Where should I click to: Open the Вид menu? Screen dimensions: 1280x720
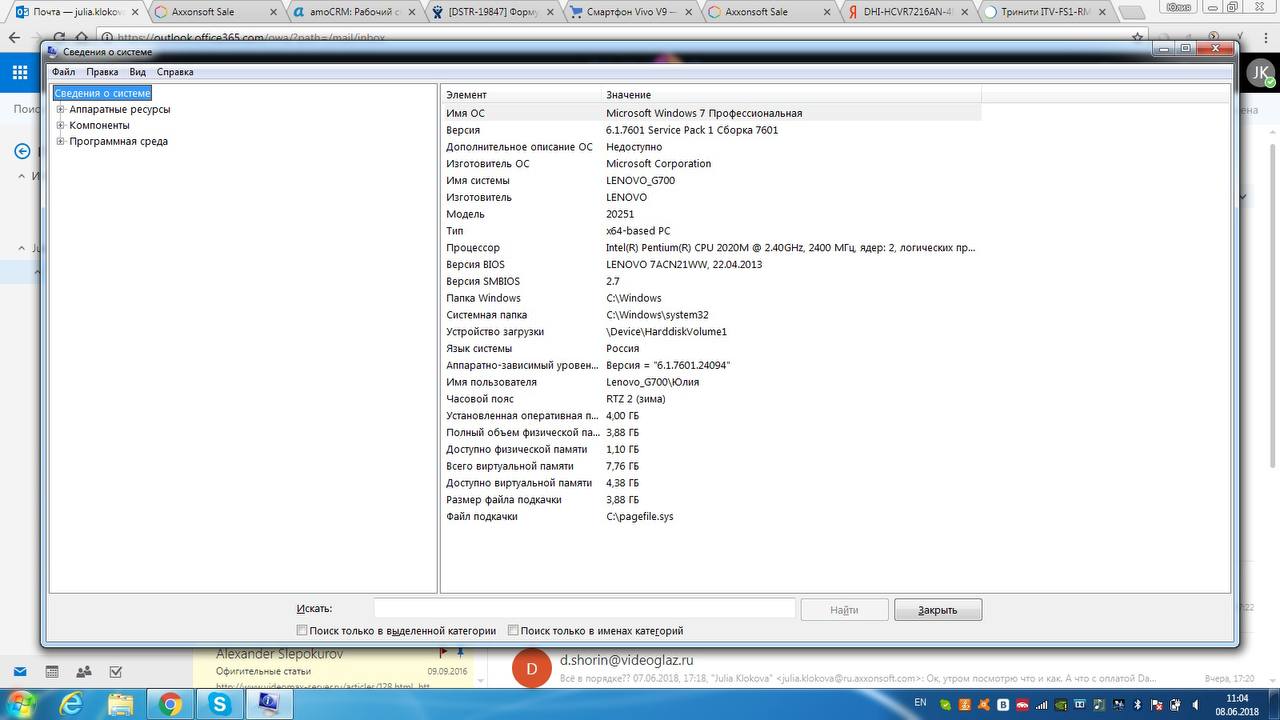[138, 72]
